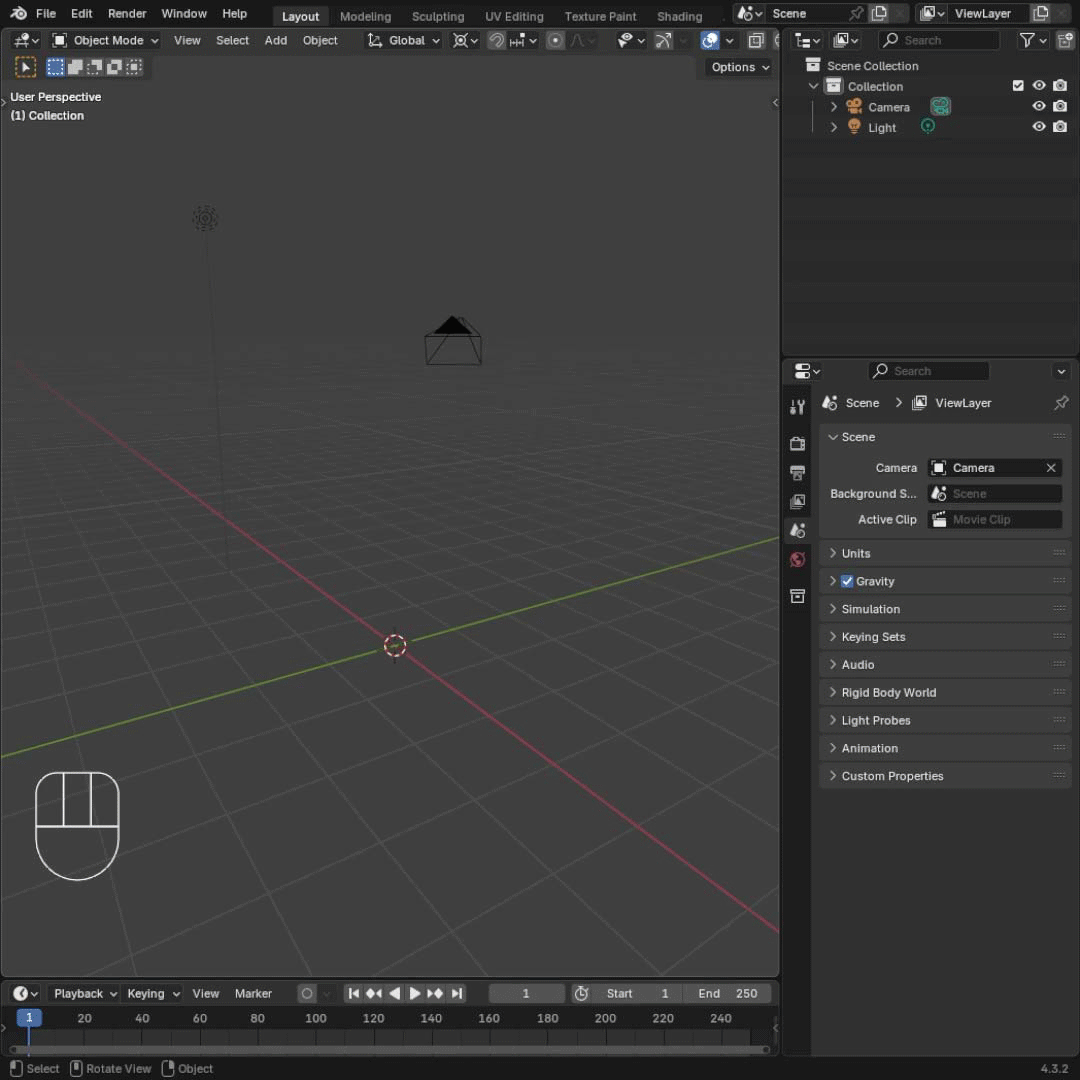Image resolution: width=1080 pixels, height=1080 pixels.
Task: Open the Tool properties tab
Action: (797, 407)
